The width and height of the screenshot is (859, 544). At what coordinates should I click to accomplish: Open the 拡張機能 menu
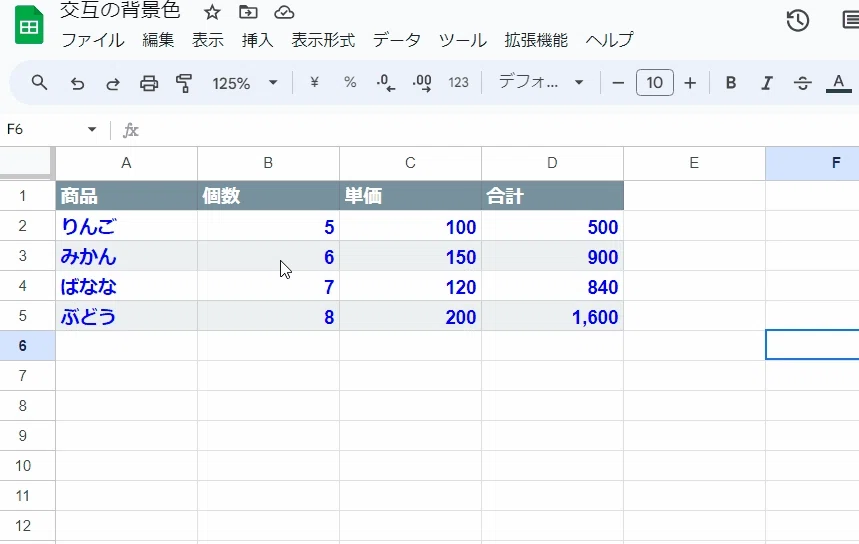click(x=536, y=40)
